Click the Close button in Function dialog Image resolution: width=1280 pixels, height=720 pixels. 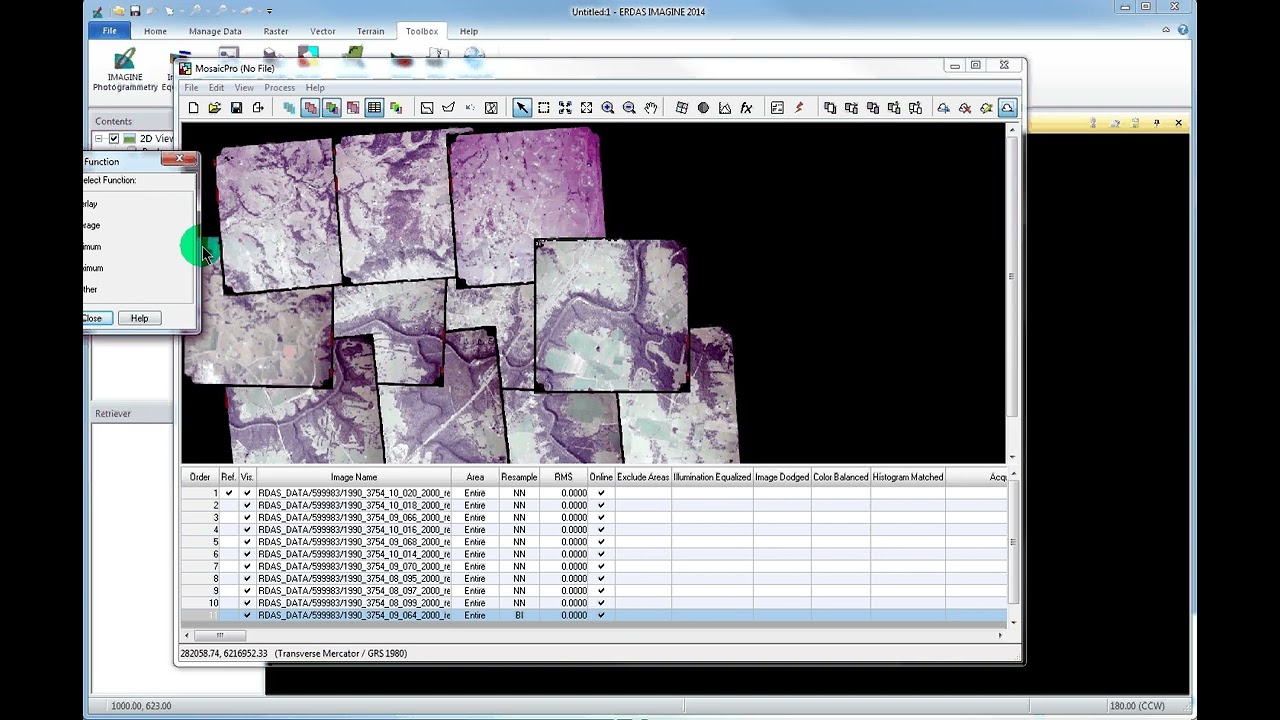tap(93, 318)
